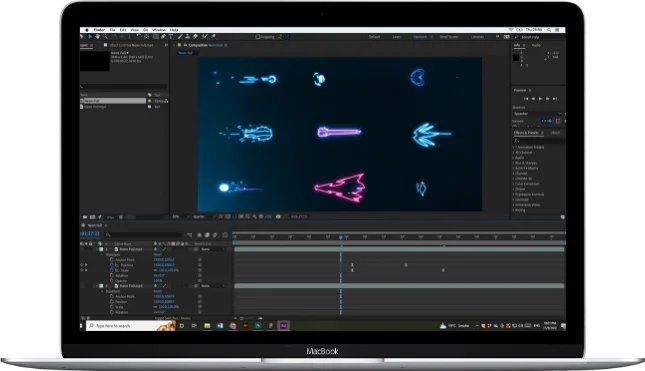Expand the Animation Presets category

click(x=513, y=147)
